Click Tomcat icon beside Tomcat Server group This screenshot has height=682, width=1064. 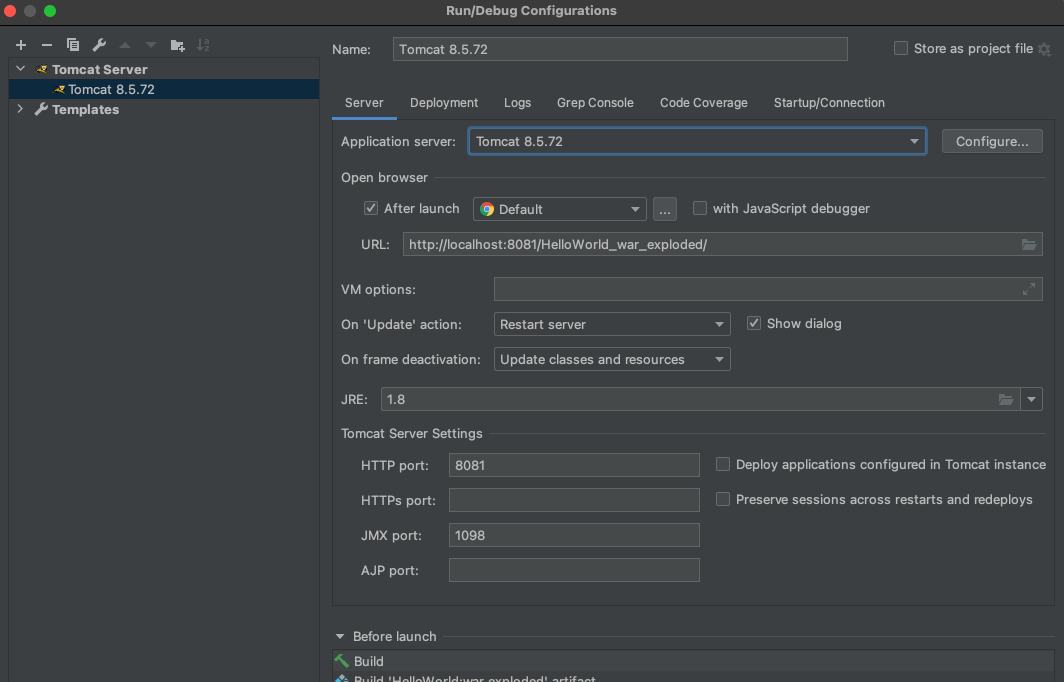41,69
